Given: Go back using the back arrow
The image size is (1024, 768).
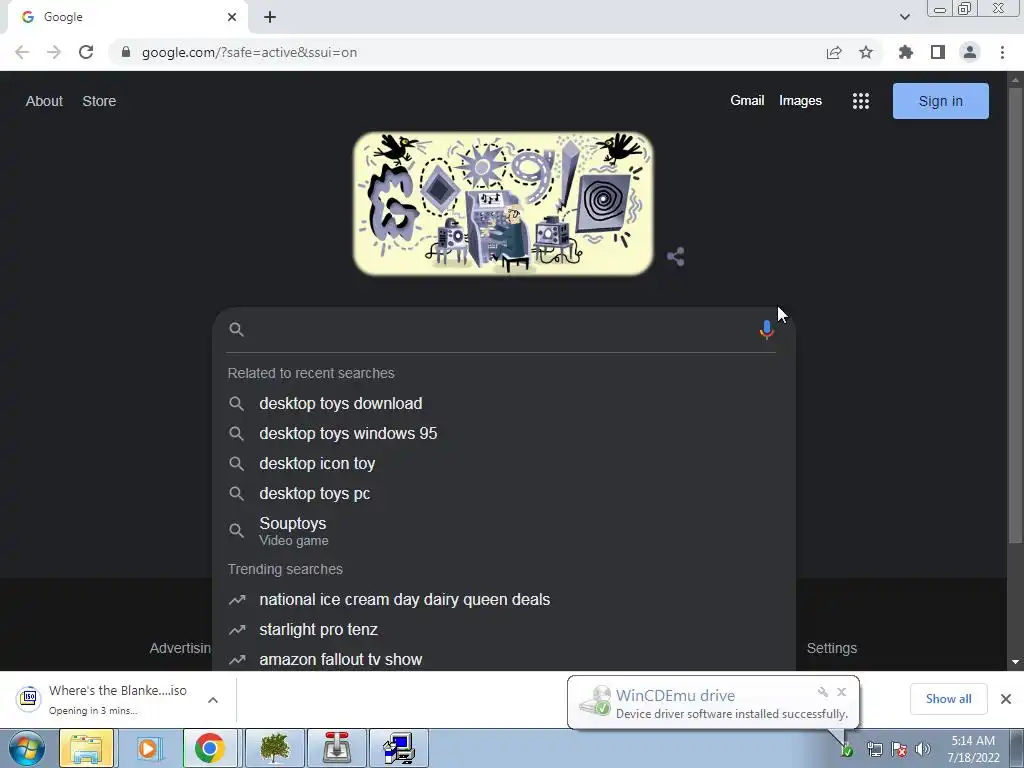Looking at the screenshot, I should coord(22,52).
